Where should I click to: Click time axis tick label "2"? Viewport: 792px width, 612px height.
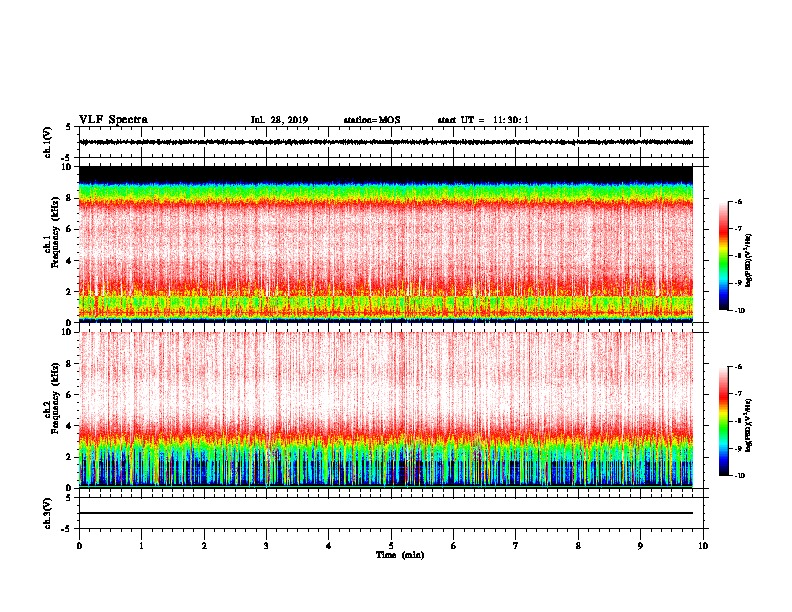[204, 546]
